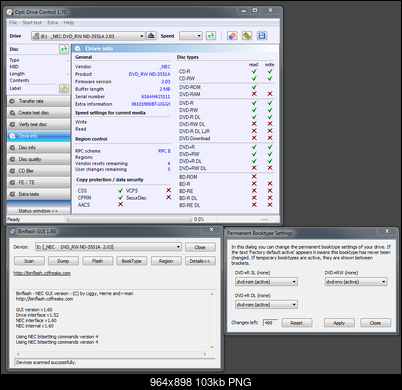This screenshot has height=390, width=402.
Task: Click the Binflash log scroll-up arrow
Action: tap(212, 294)
